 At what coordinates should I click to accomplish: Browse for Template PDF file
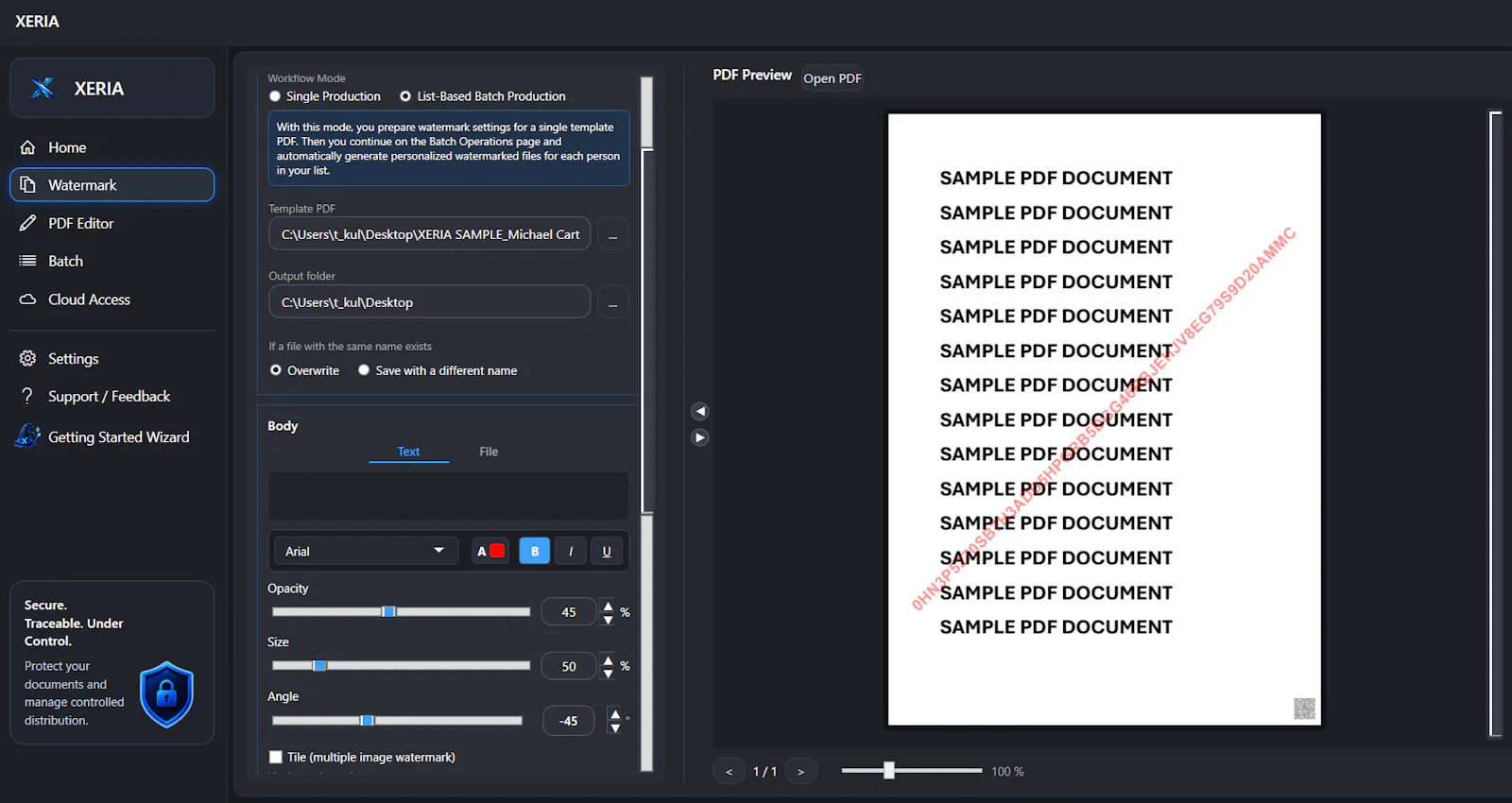click(x=612, y=234)
